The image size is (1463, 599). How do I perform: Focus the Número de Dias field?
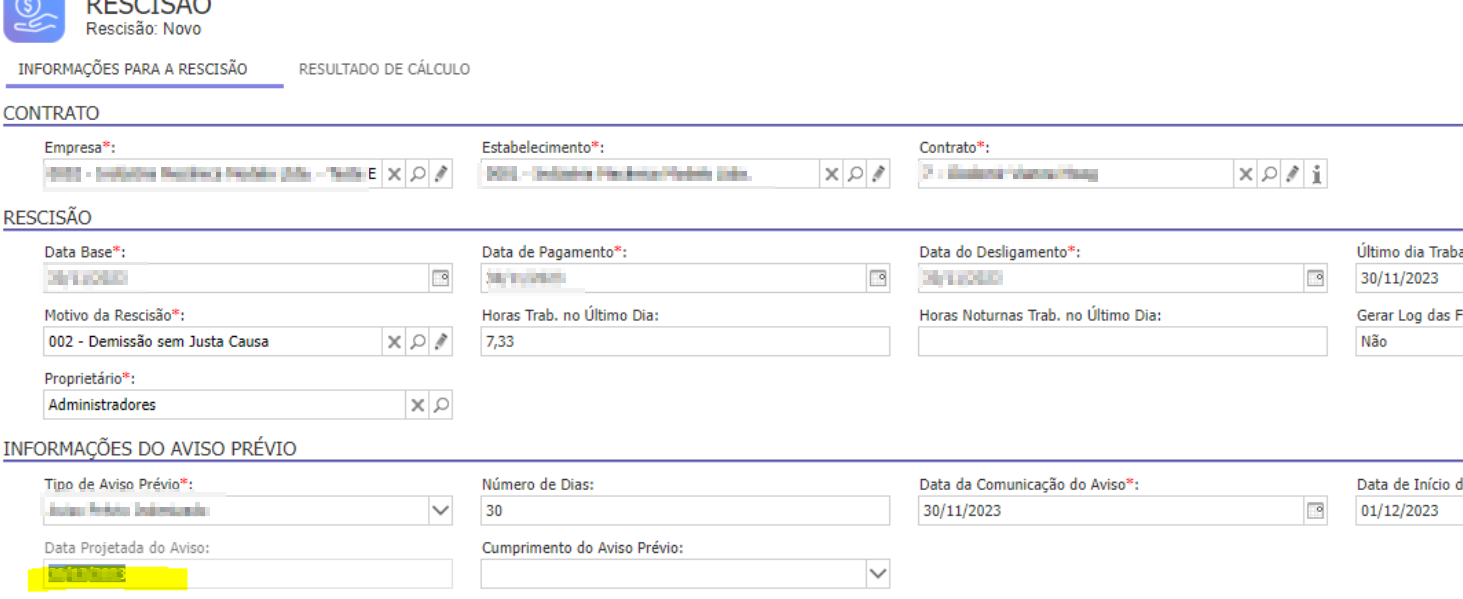[684, 511]
